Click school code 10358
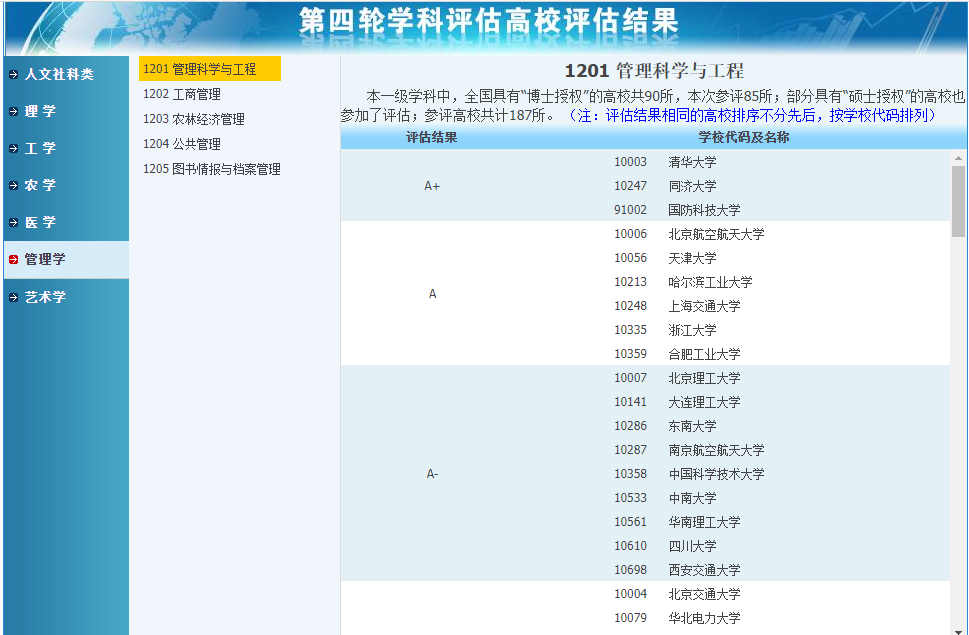Viewport: 969px width, 635px height. [630, 474]
